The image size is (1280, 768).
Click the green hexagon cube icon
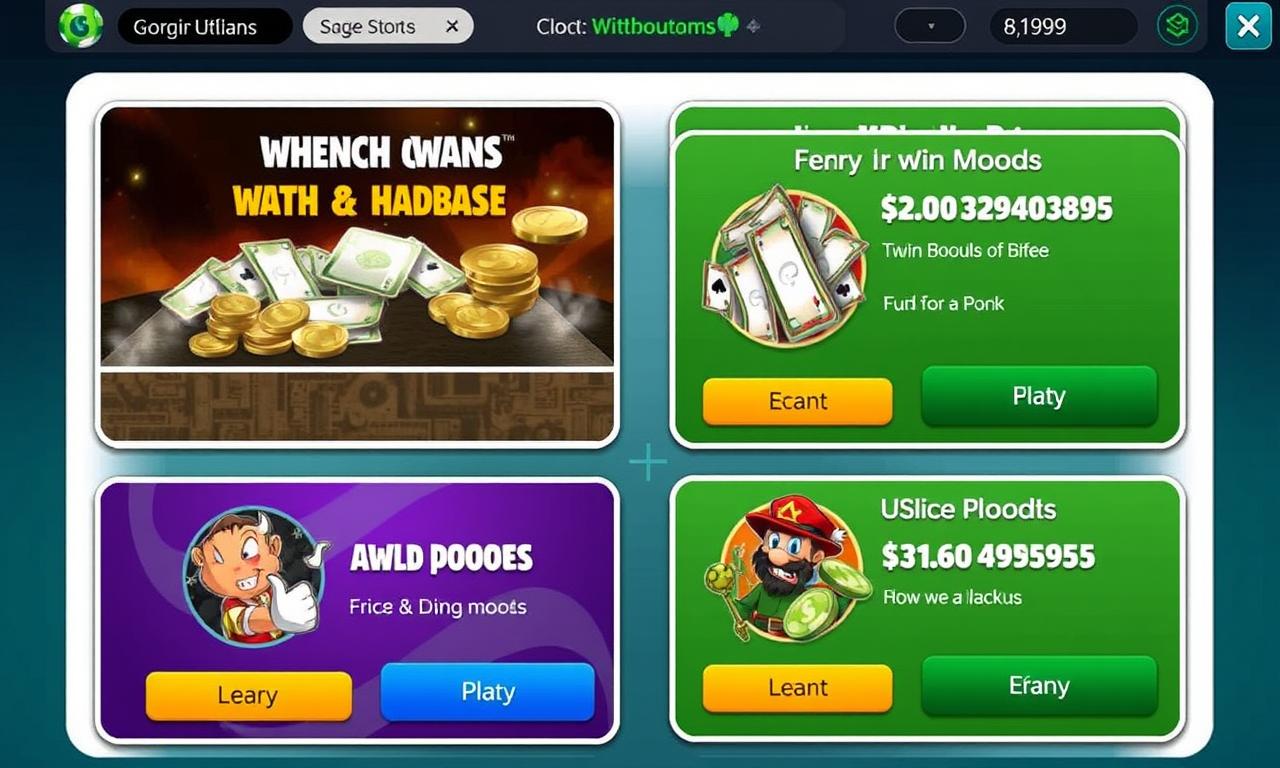[x=1177, y=26]
